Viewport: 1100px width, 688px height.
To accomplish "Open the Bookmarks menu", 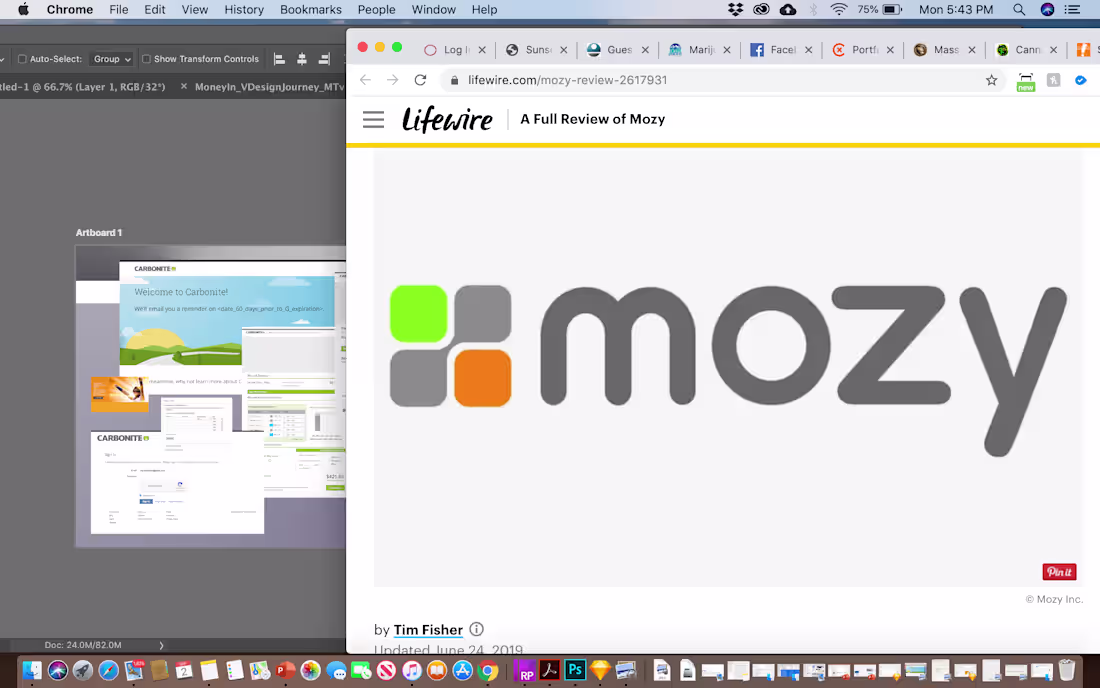I will point(311,9).
